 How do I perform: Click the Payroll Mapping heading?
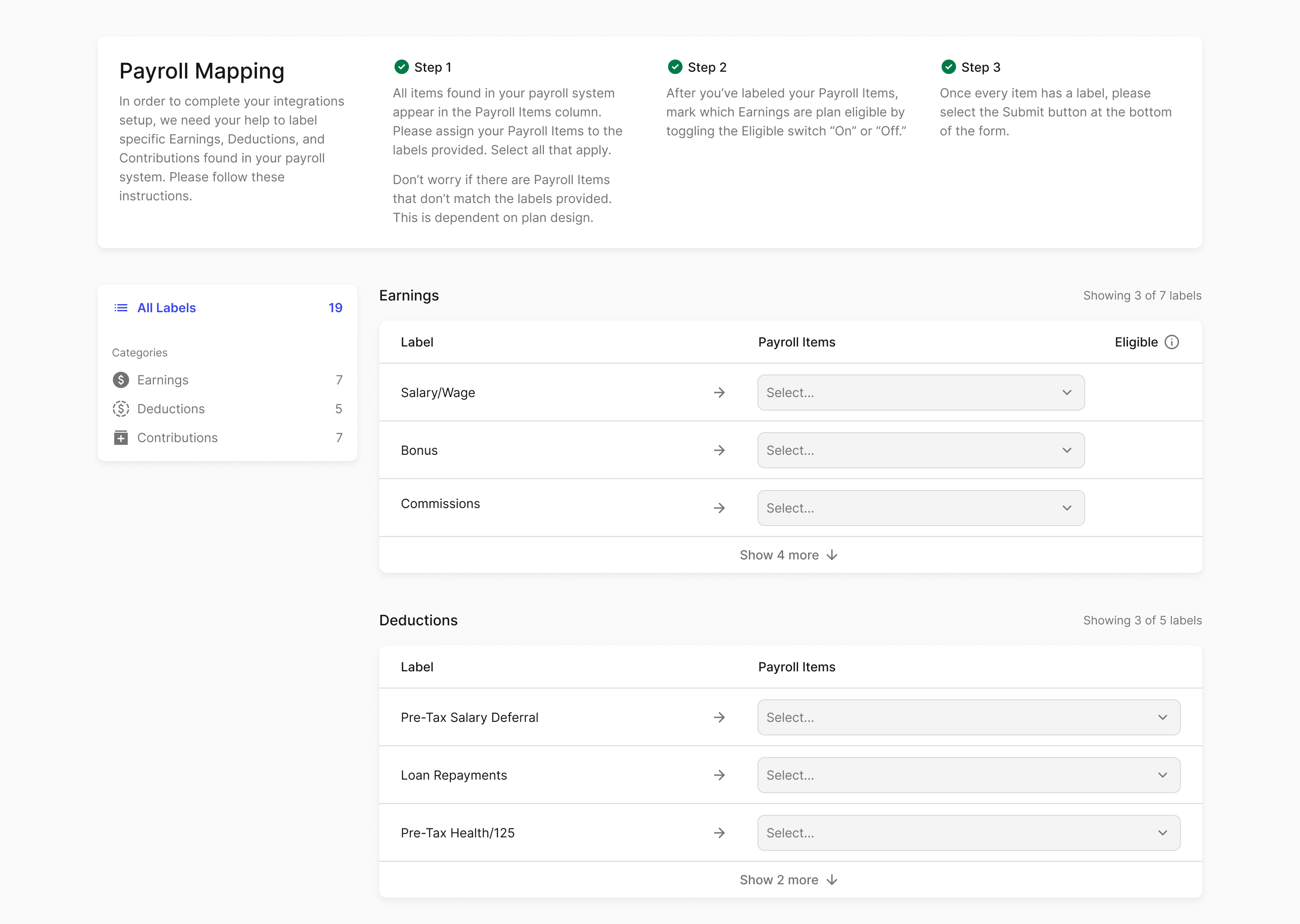tap(201, 71)
